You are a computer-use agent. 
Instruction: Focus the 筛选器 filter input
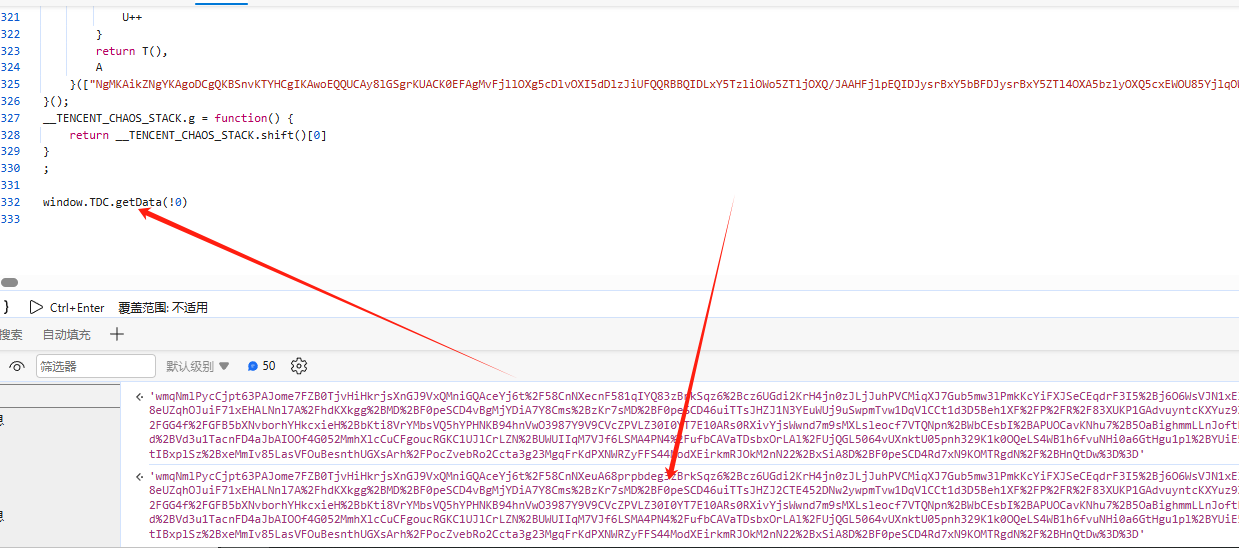96,366
